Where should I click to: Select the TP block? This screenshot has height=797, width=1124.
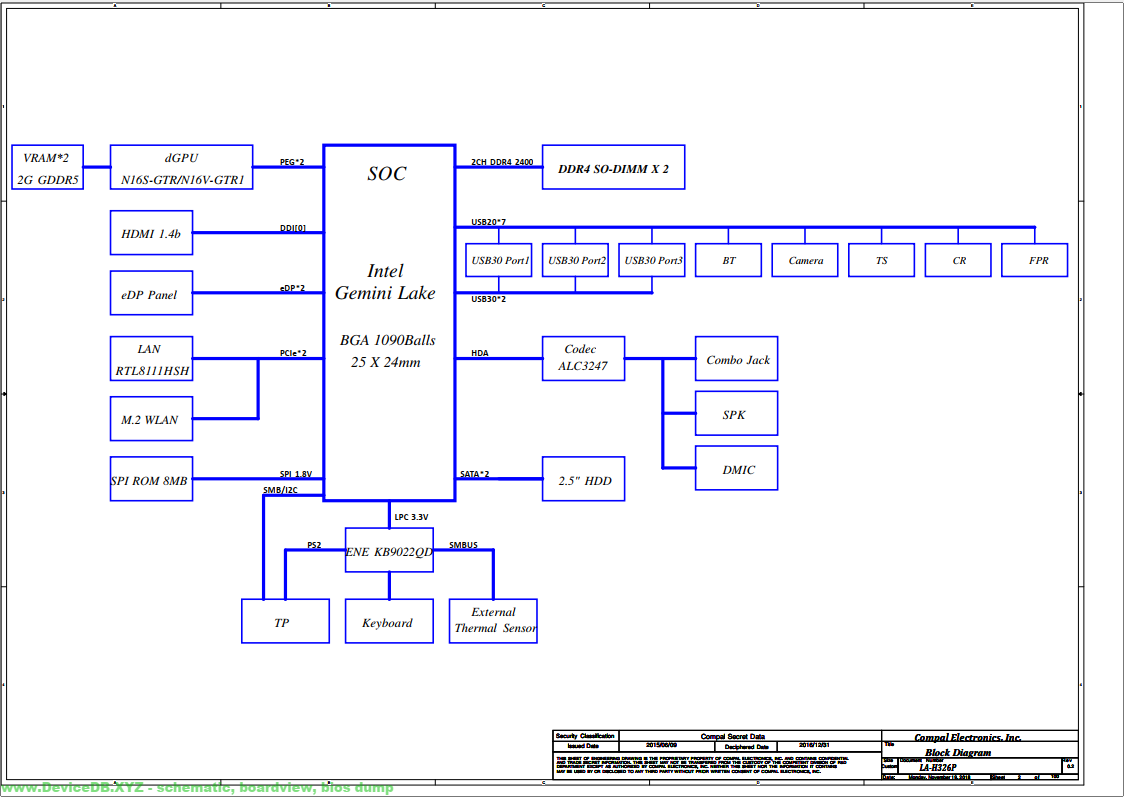[285, 621]
